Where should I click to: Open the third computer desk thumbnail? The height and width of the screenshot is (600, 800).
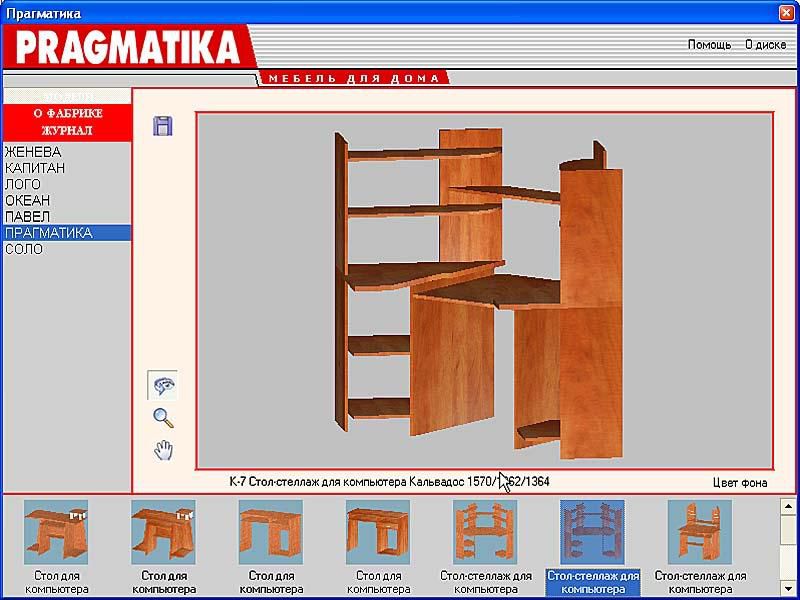[x=270, y=532]
